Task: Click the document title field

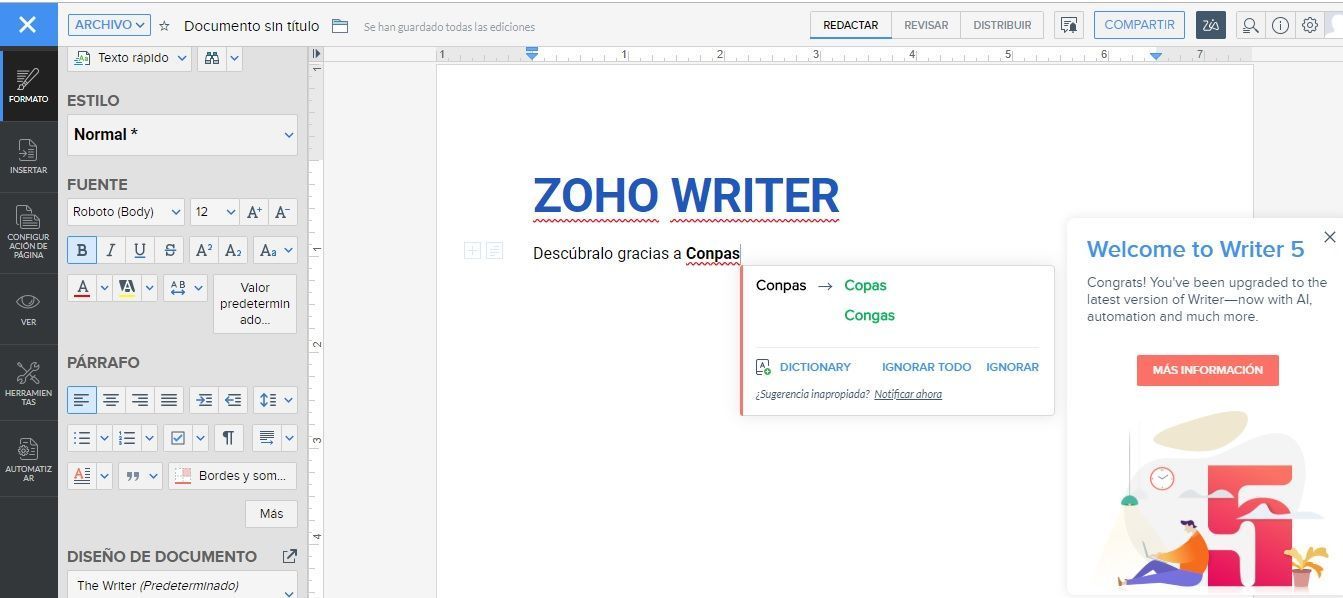Action: point(252,26)
